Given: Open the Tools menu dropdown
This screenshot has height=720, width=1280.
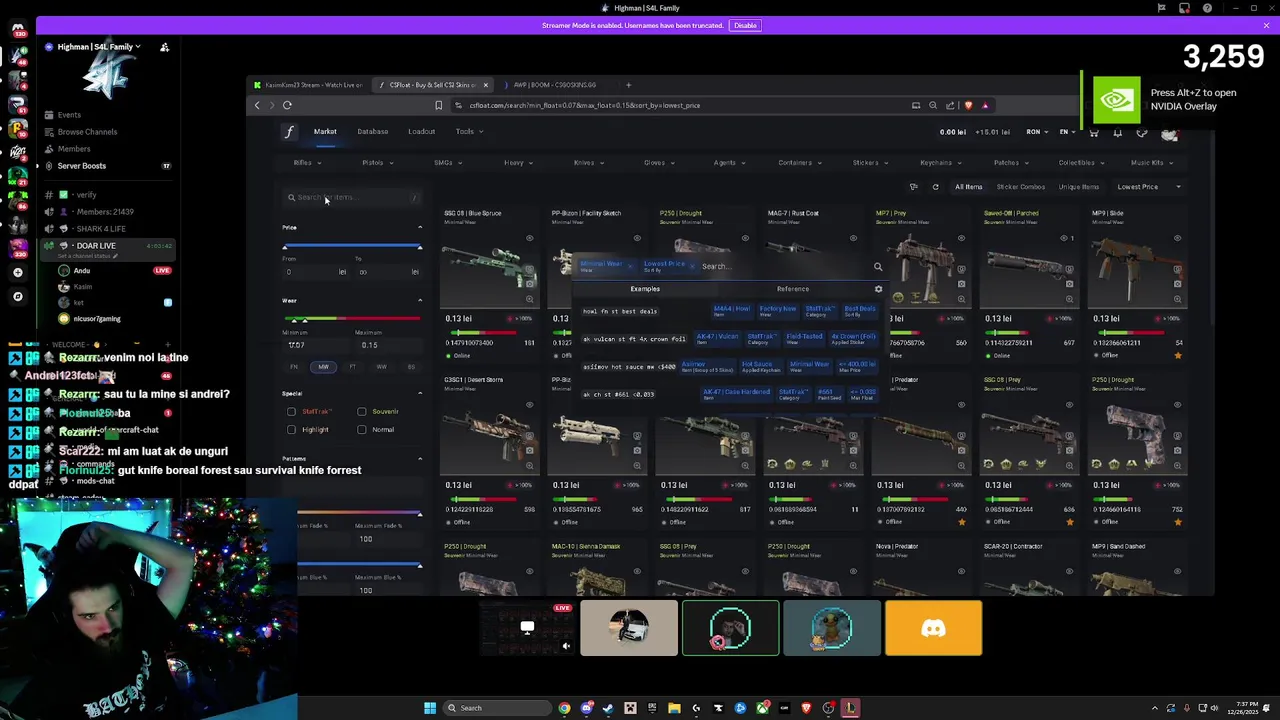Looking at the screenshot, I should (x=469, y=132).
